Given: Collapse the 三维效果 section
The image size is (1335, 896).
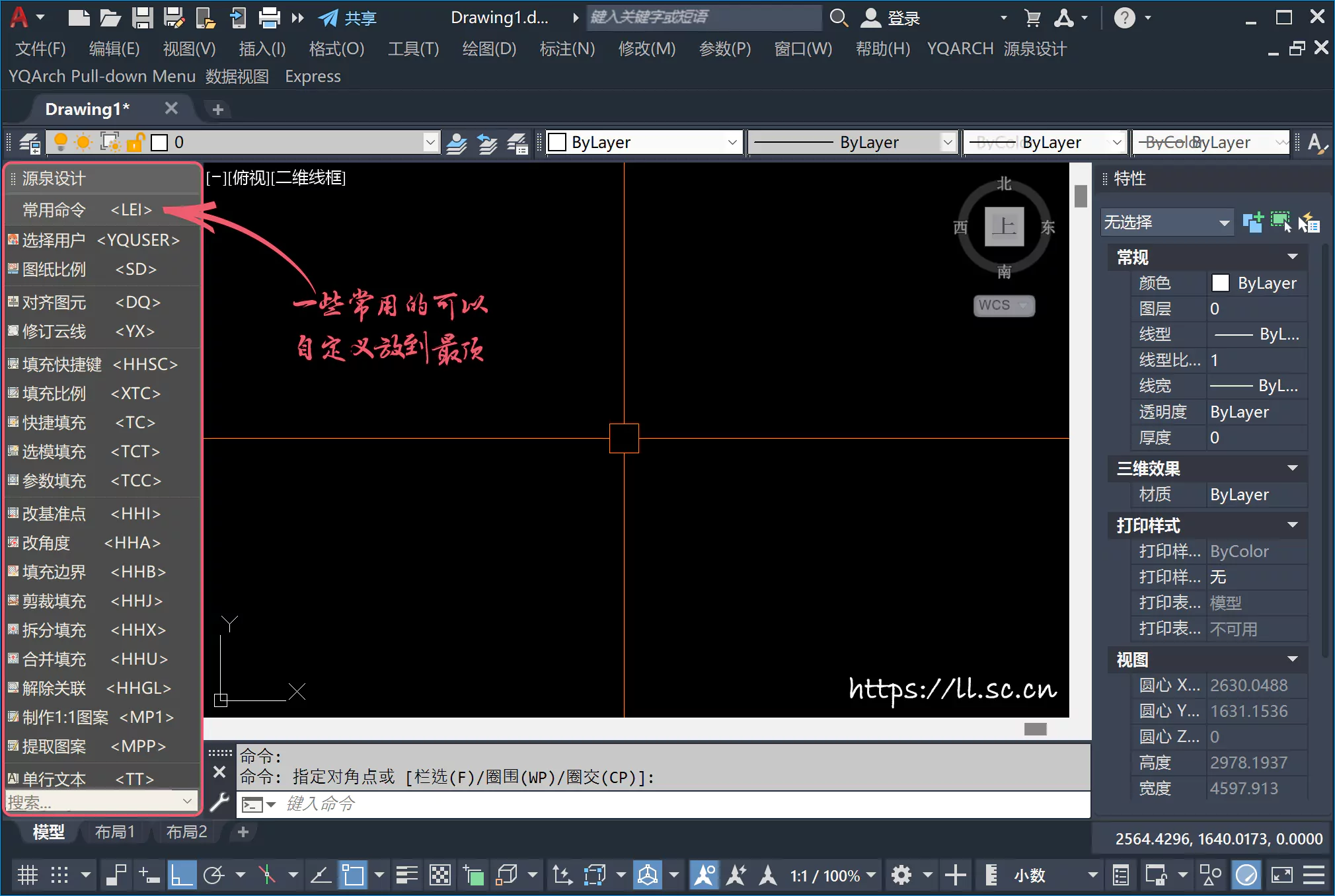Looking at the screenshot, I should 1293,468.
